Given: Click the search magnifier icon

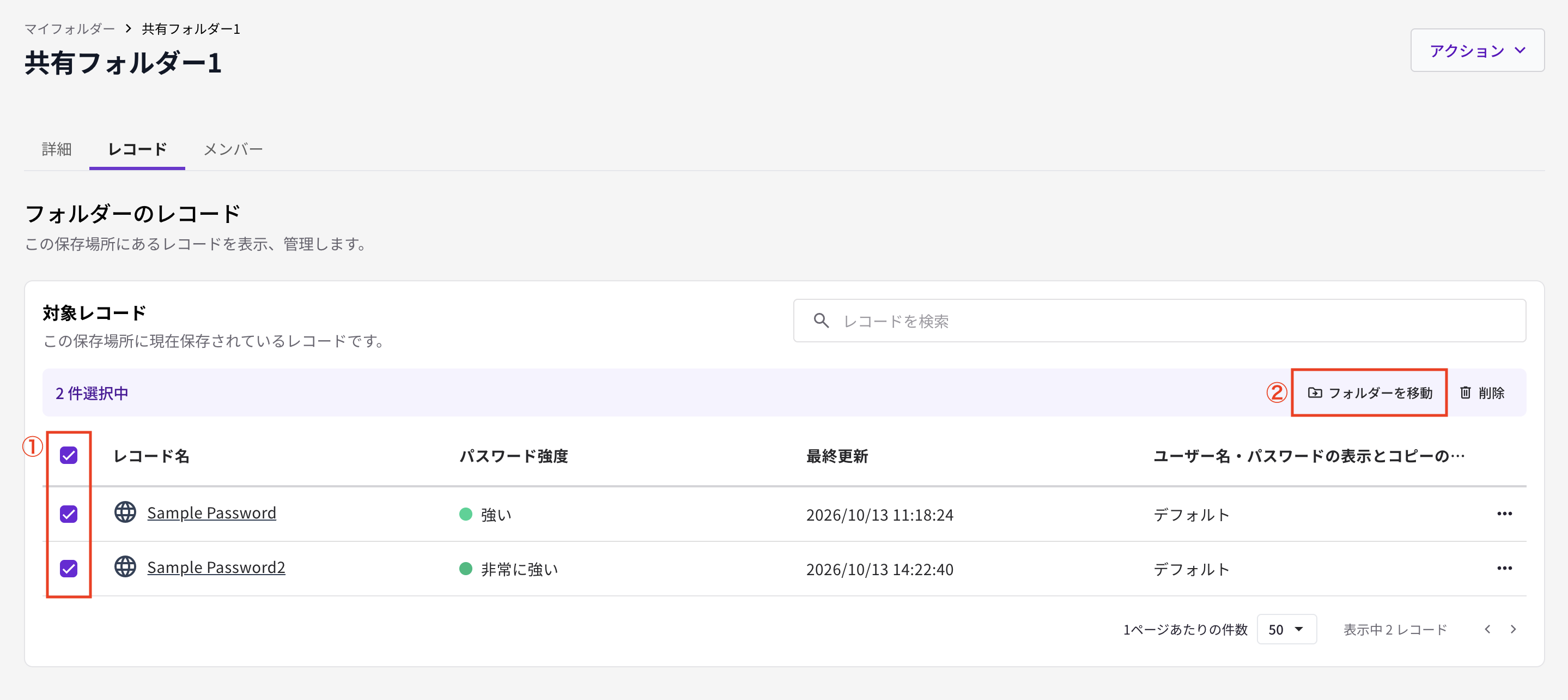Looking at the screenshot, I should coord(821,321).
